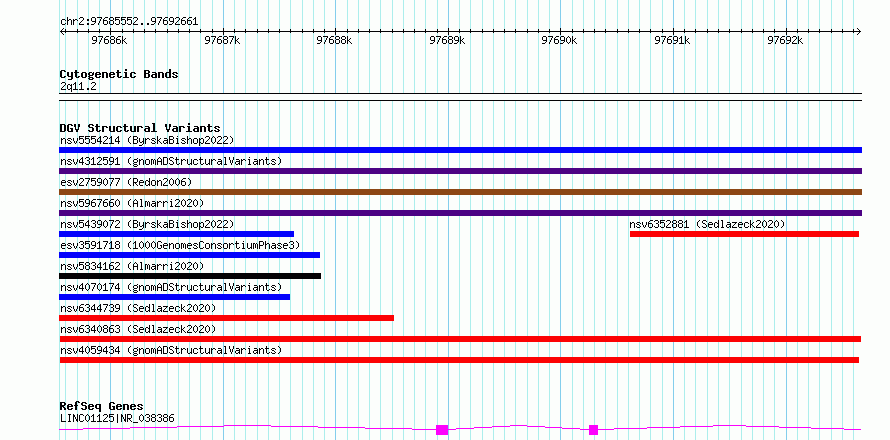
Task: Select the esv3591718 (1000GenomesConsortiumPhase3) label
Action: coord(180,245)
